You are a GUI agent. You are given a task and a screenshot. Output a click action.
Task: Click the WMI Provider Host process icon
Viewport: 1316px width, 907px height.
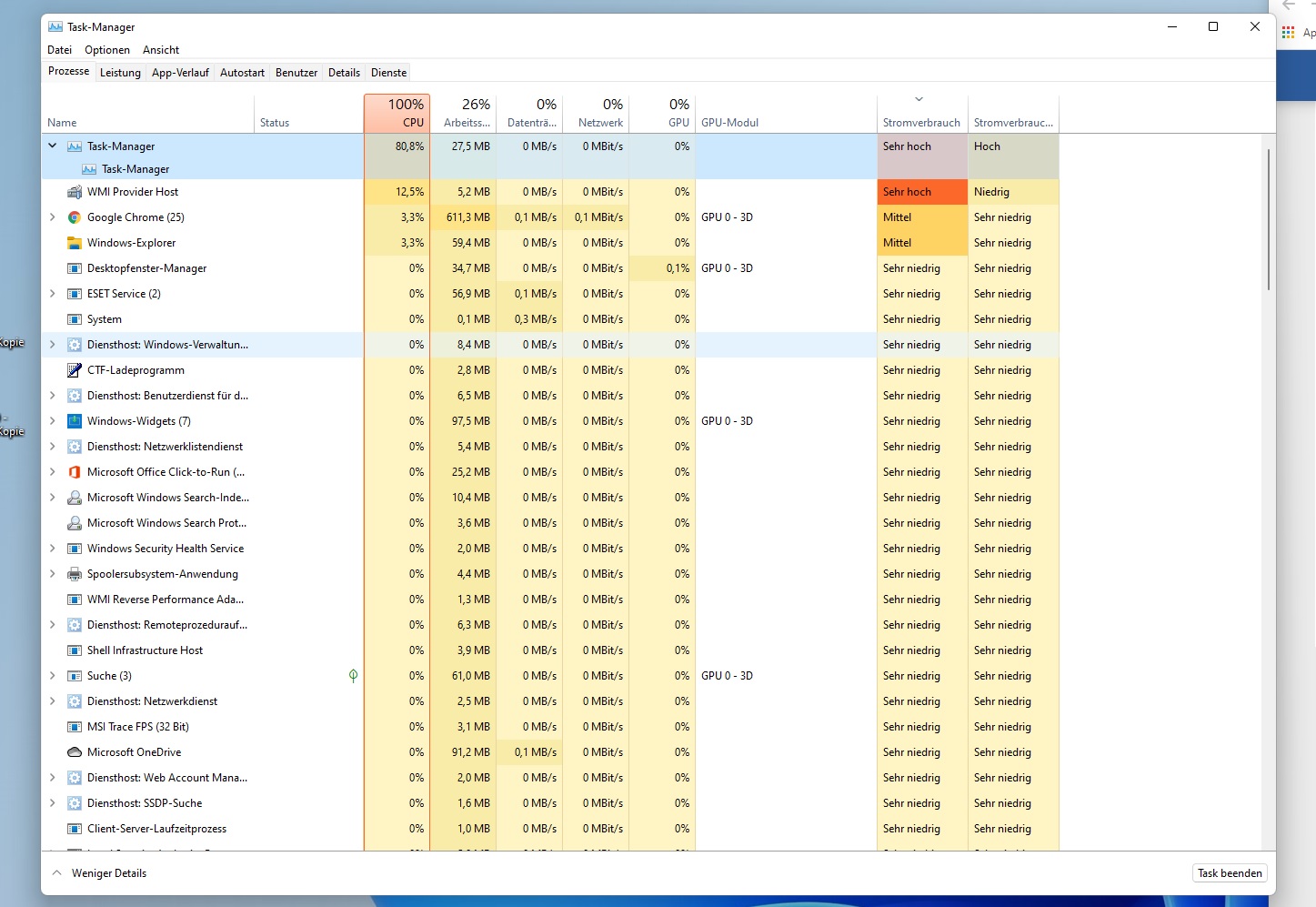click(75, 192)
